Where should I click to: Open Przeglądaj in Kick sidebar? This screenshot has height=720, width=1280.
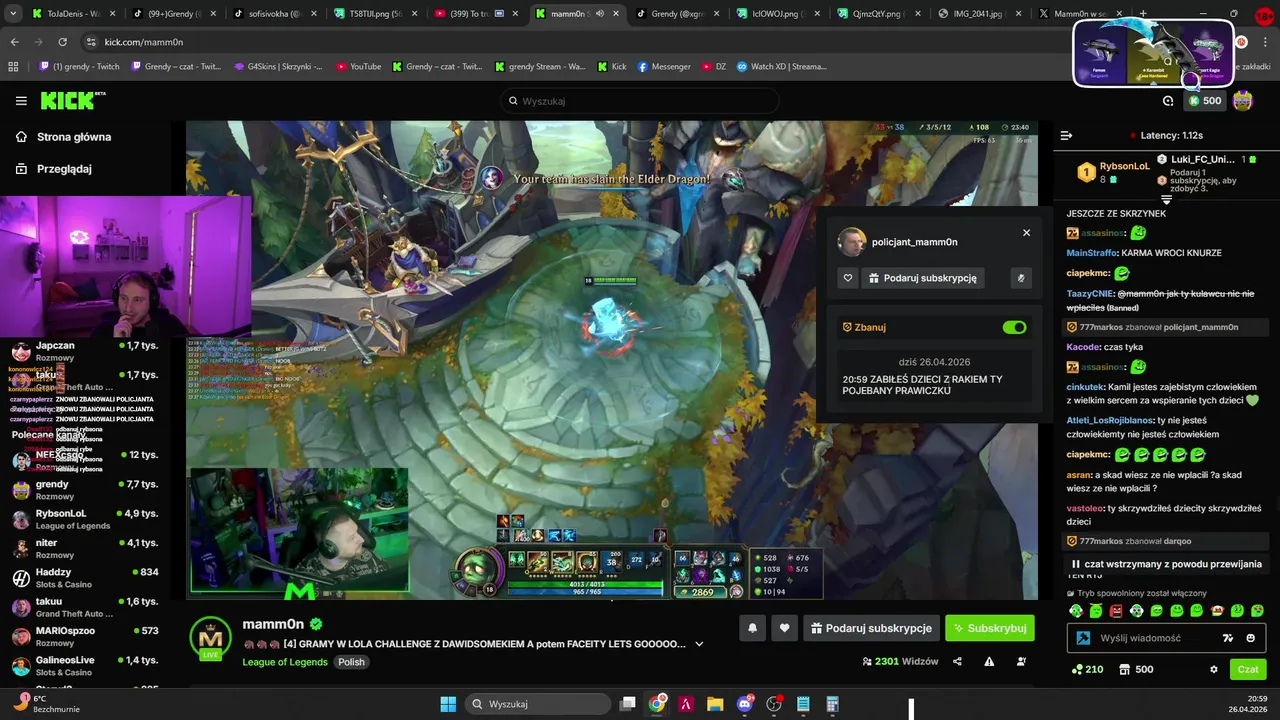(54, 169)
